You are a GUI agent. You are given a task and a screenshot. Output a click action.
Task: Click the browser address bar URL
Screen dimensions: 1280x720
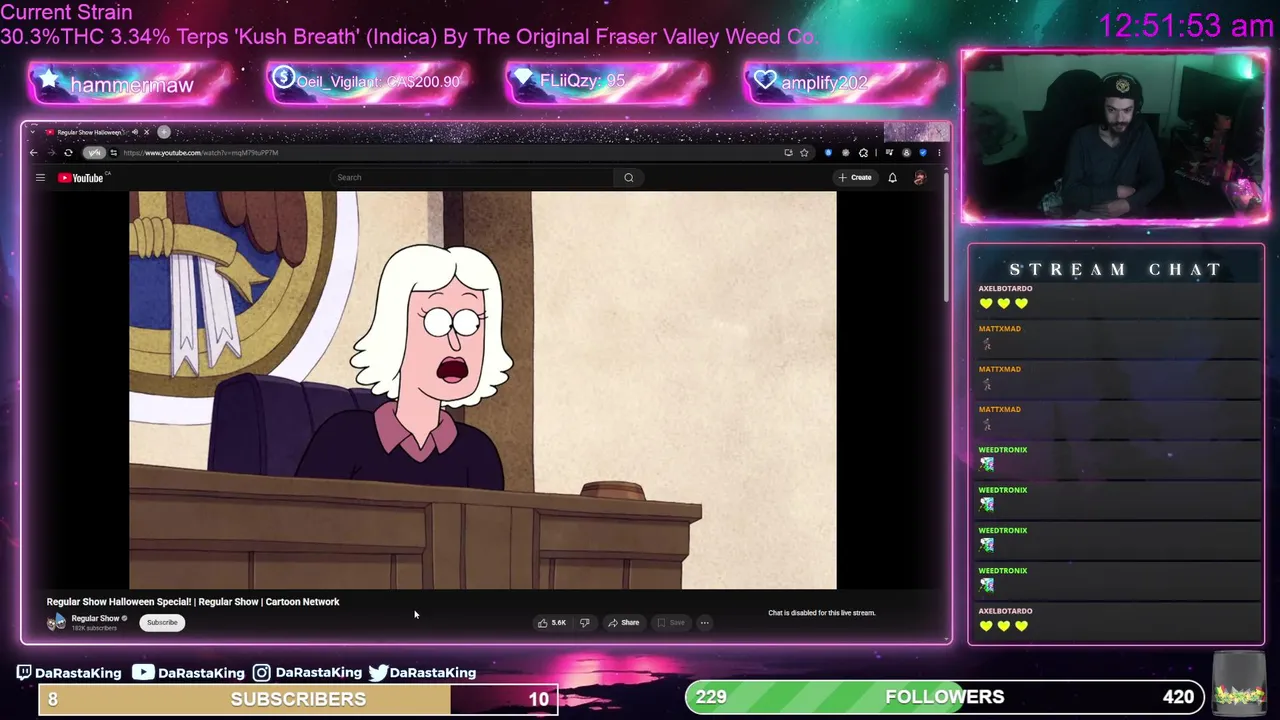click(x=201, y=153)
